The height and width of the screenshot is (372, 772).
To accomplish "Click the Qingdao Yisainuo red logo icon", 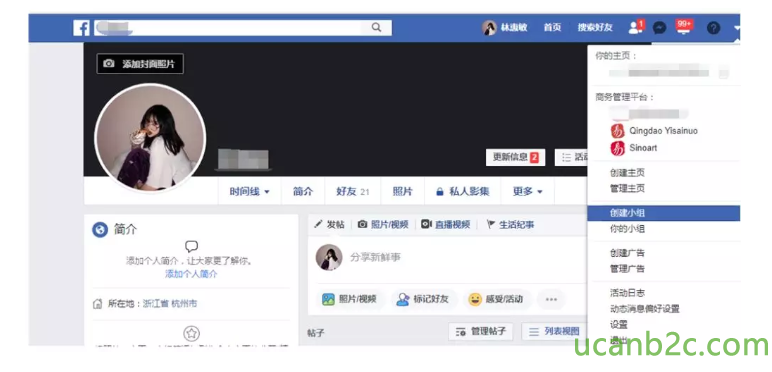I will coord(617,131).
